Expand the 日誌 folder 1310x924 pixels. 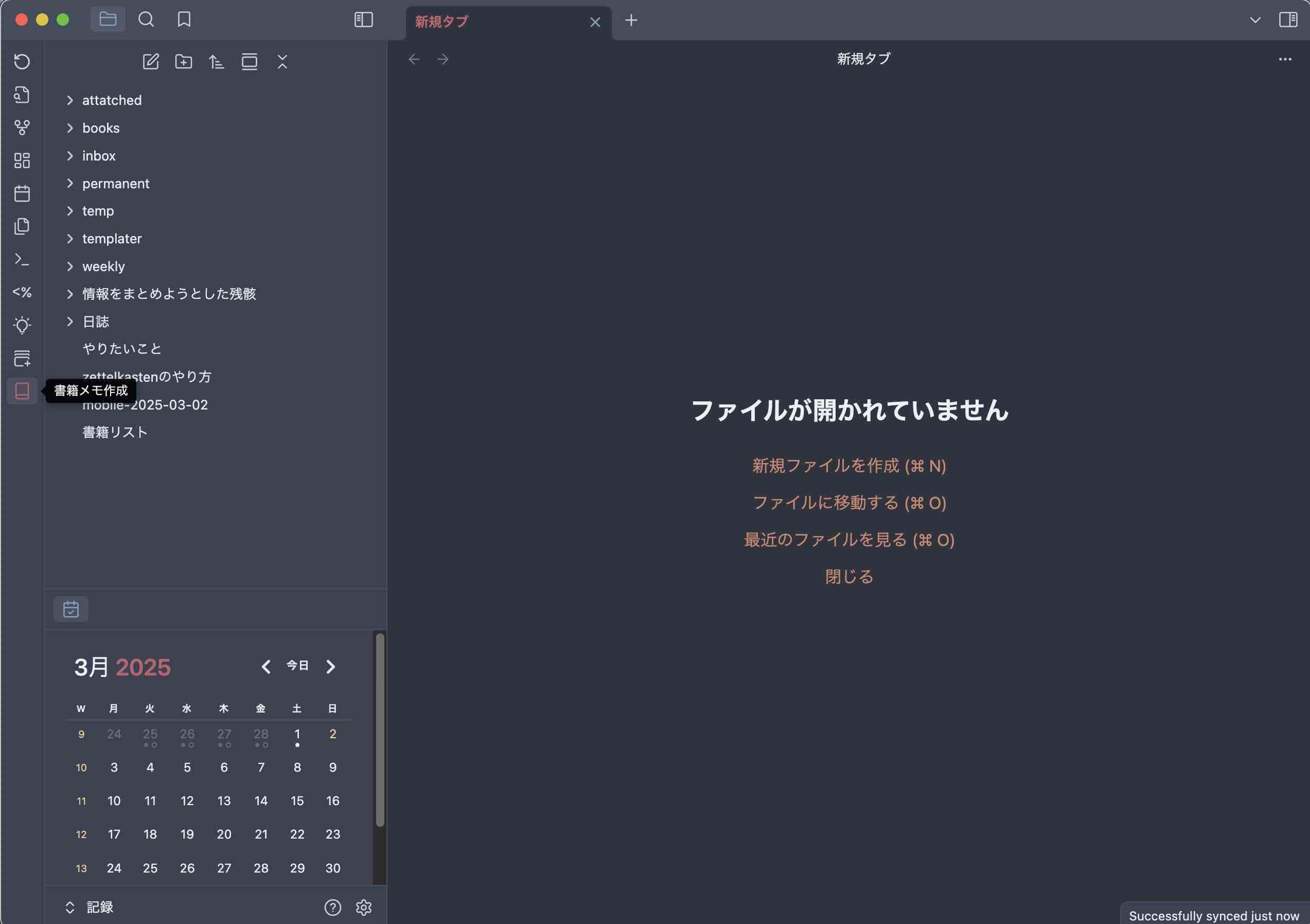click(x=95, y=322)
